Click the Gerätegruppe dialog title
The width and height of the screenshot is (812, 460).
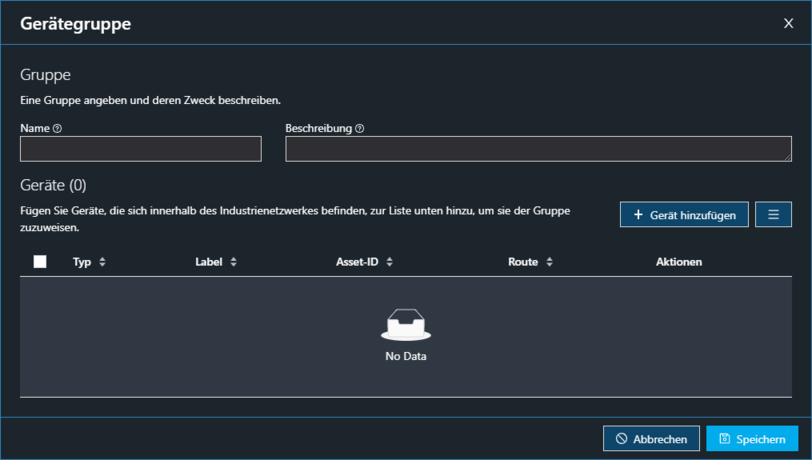click(x=75, y=23)
